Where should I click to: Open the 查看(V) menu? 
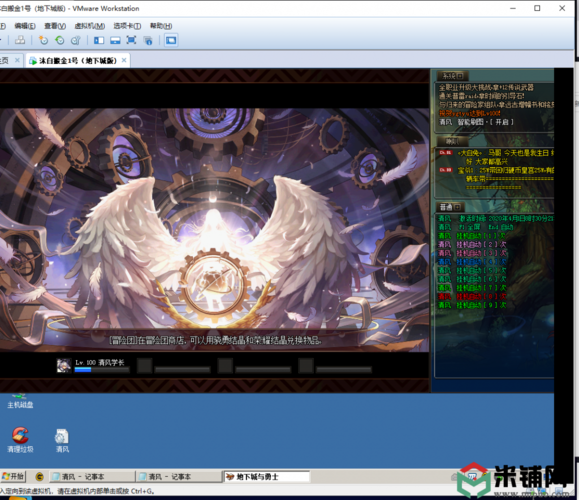(55, 26)
